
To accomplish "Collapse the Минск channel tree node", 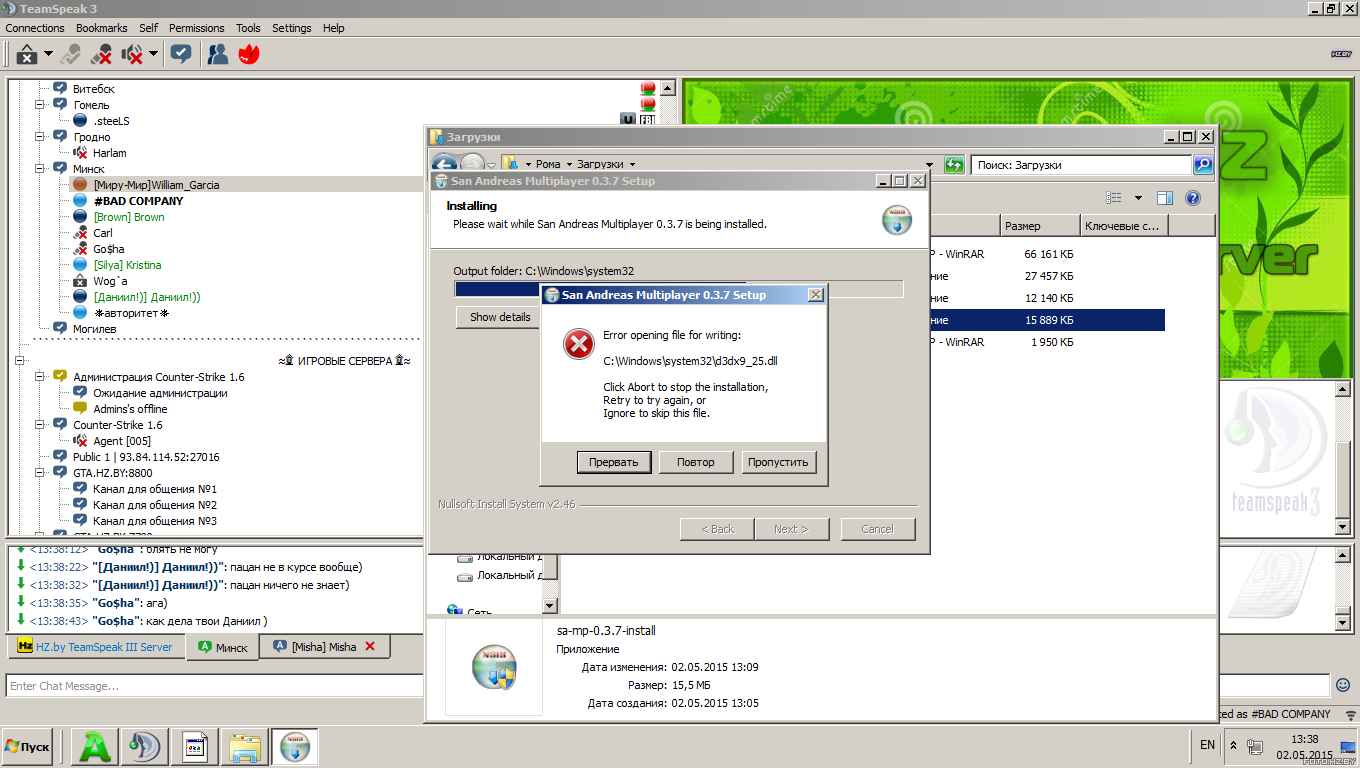I will click(41, 169).
